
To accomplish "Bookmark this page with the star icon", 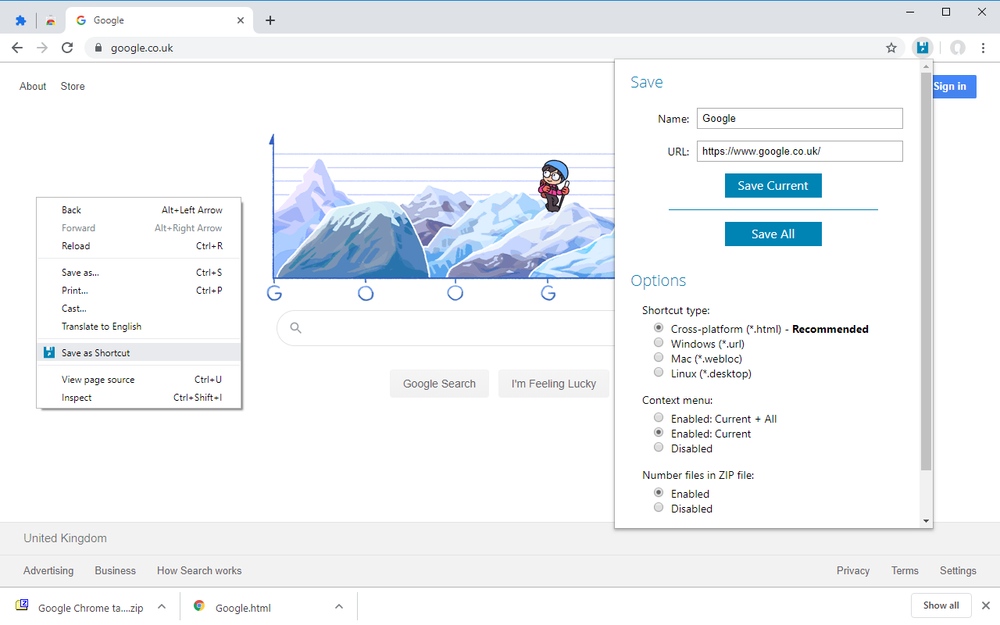I will coord(891,48).
